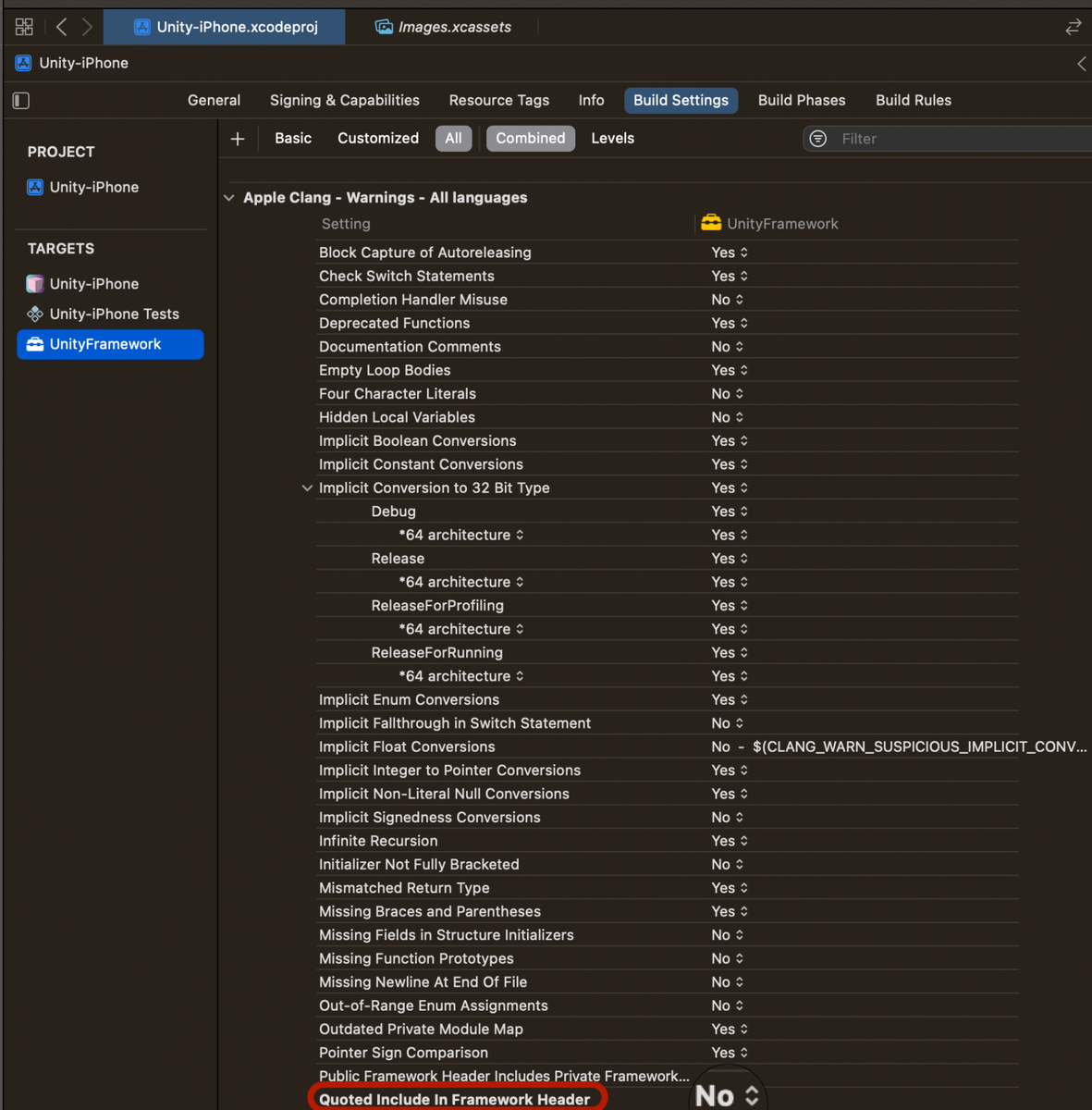1092x1110 pixels.
Task: Show Customized build settings
Action: 378,139
